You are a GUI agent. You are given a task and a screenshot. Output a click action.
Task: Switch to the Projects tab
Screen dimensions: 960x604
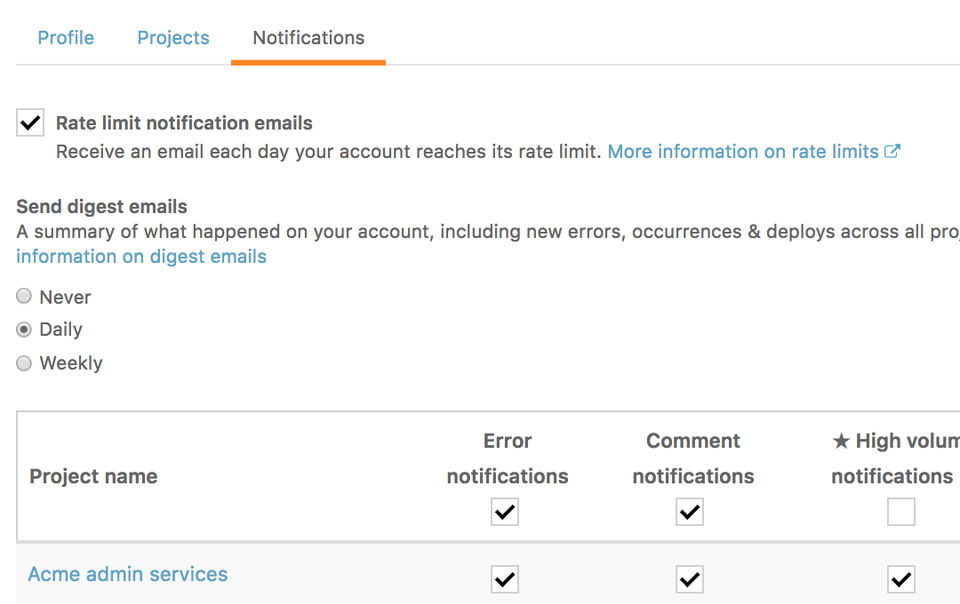click(173, 38)
